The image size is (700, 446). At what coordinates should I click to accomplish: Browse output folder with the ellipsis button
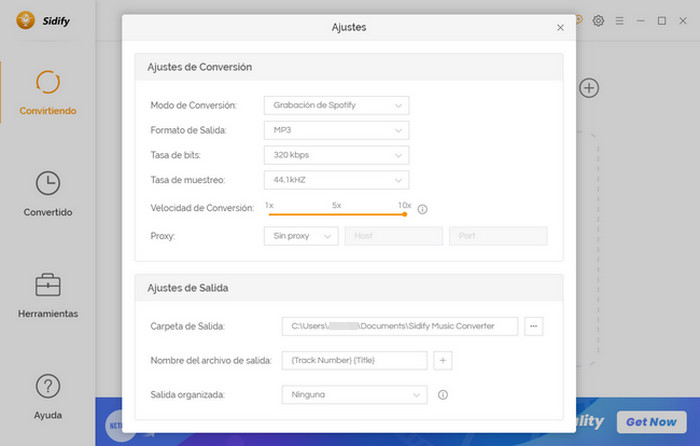tap(533, 326)
